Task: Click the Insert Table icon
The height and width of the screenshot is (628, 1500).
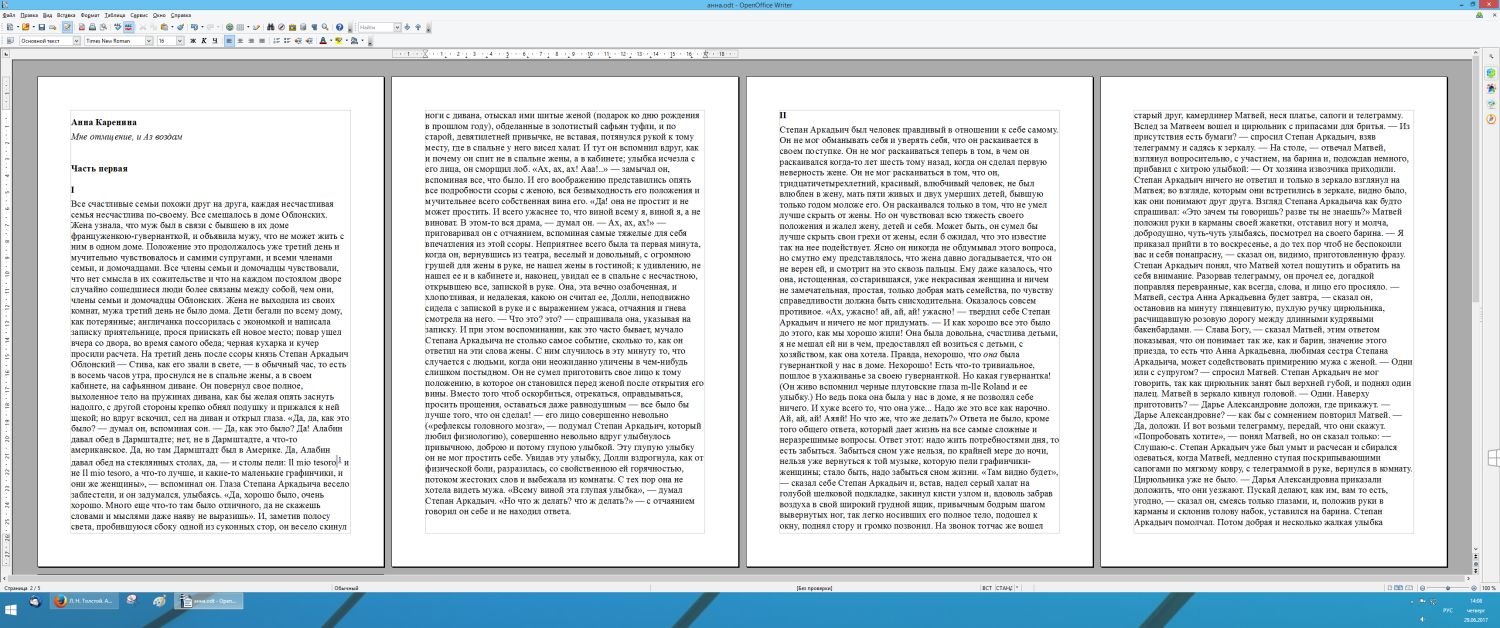Action: pyautogui.click(x=240, y=27)
